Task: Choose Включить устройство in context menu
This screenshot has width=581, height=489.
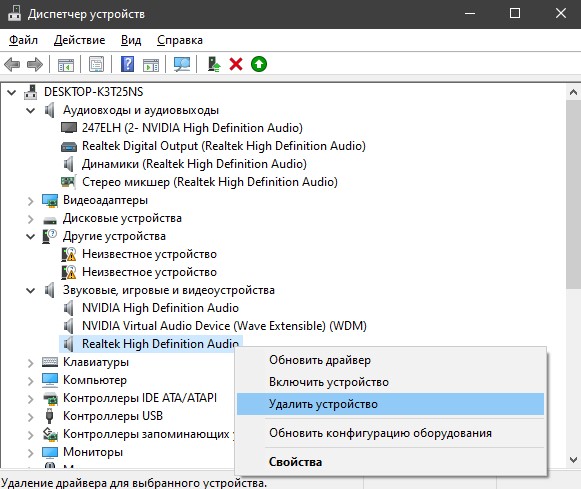Action: tap(391, 382)
